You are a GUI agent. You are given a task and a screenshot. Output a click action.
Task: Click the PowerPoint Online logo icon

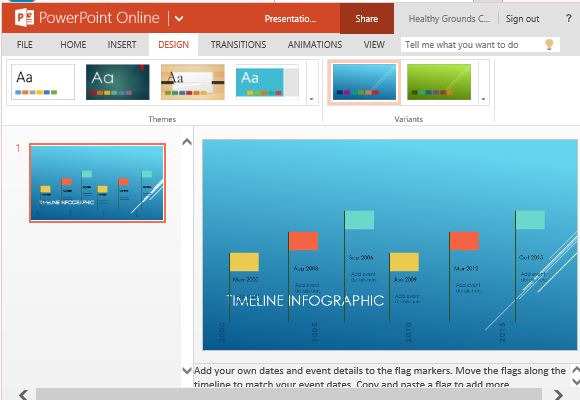(x=24, y=18)
